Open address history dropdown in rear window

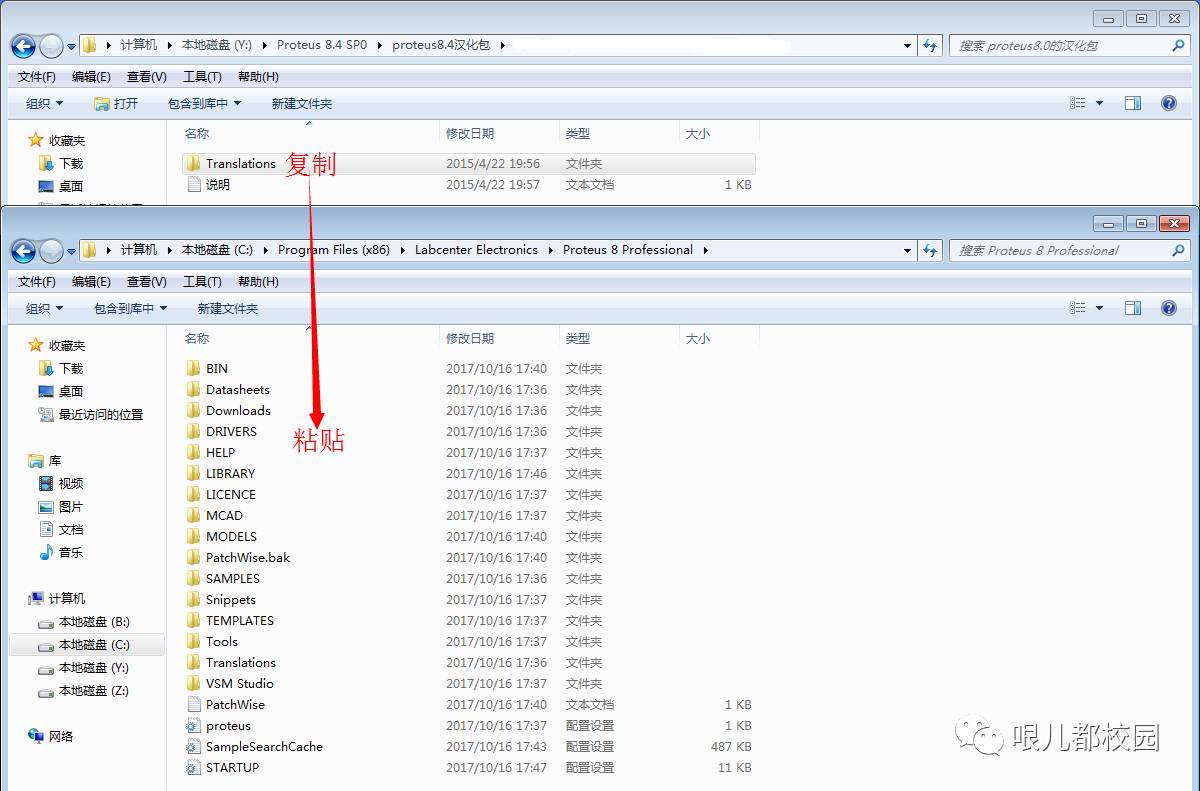coord(907,45)
